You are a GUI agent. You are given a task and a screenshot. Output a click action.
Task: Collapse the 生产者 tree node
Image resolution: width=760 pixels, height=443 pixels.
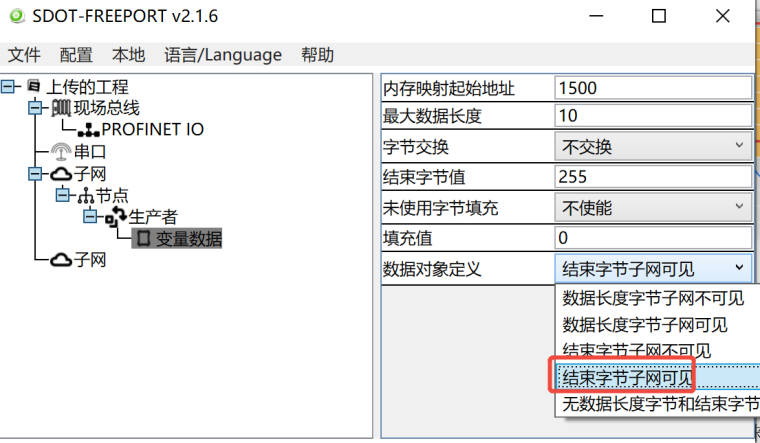[91, 217]
